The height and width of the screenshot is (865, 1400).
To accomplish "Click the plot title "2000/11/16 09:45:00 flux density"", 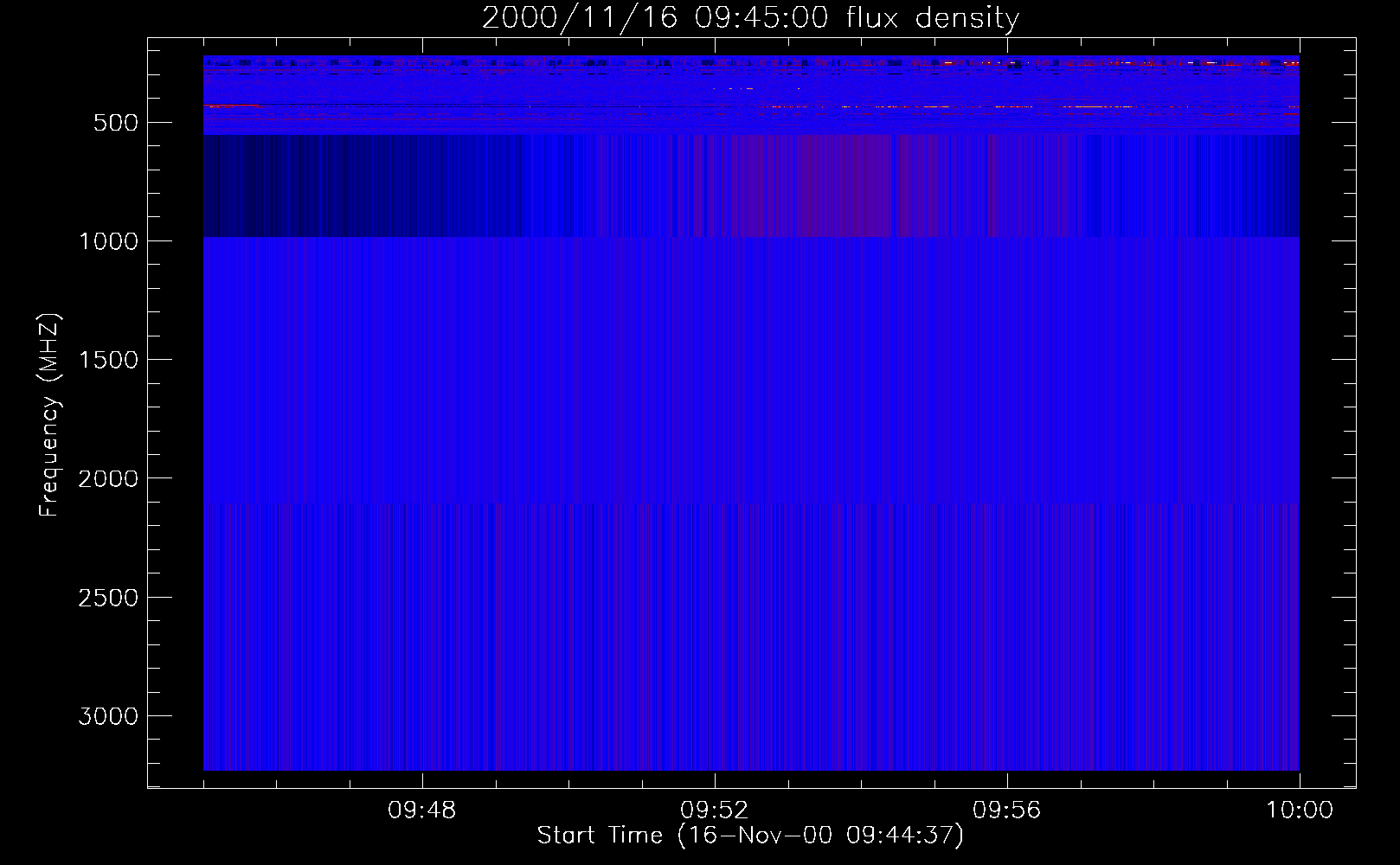I will coord(750,18).
